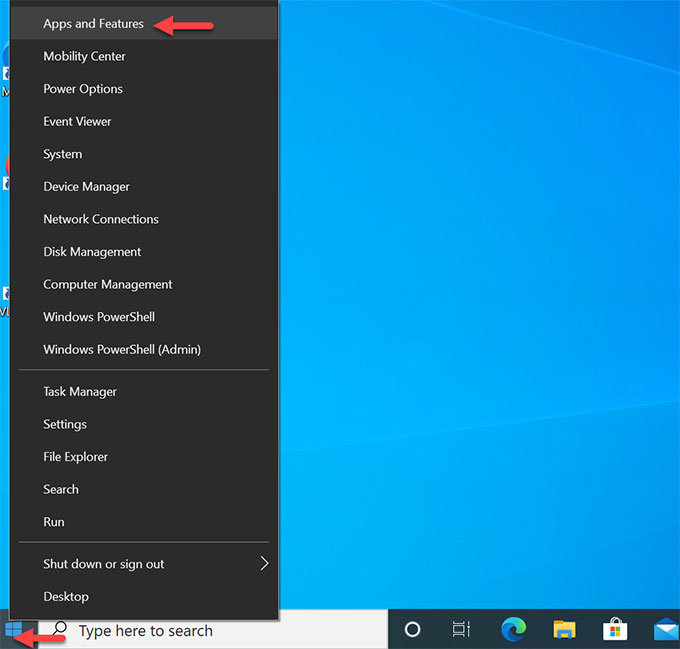Launch Computer Management

click(144, 284)
